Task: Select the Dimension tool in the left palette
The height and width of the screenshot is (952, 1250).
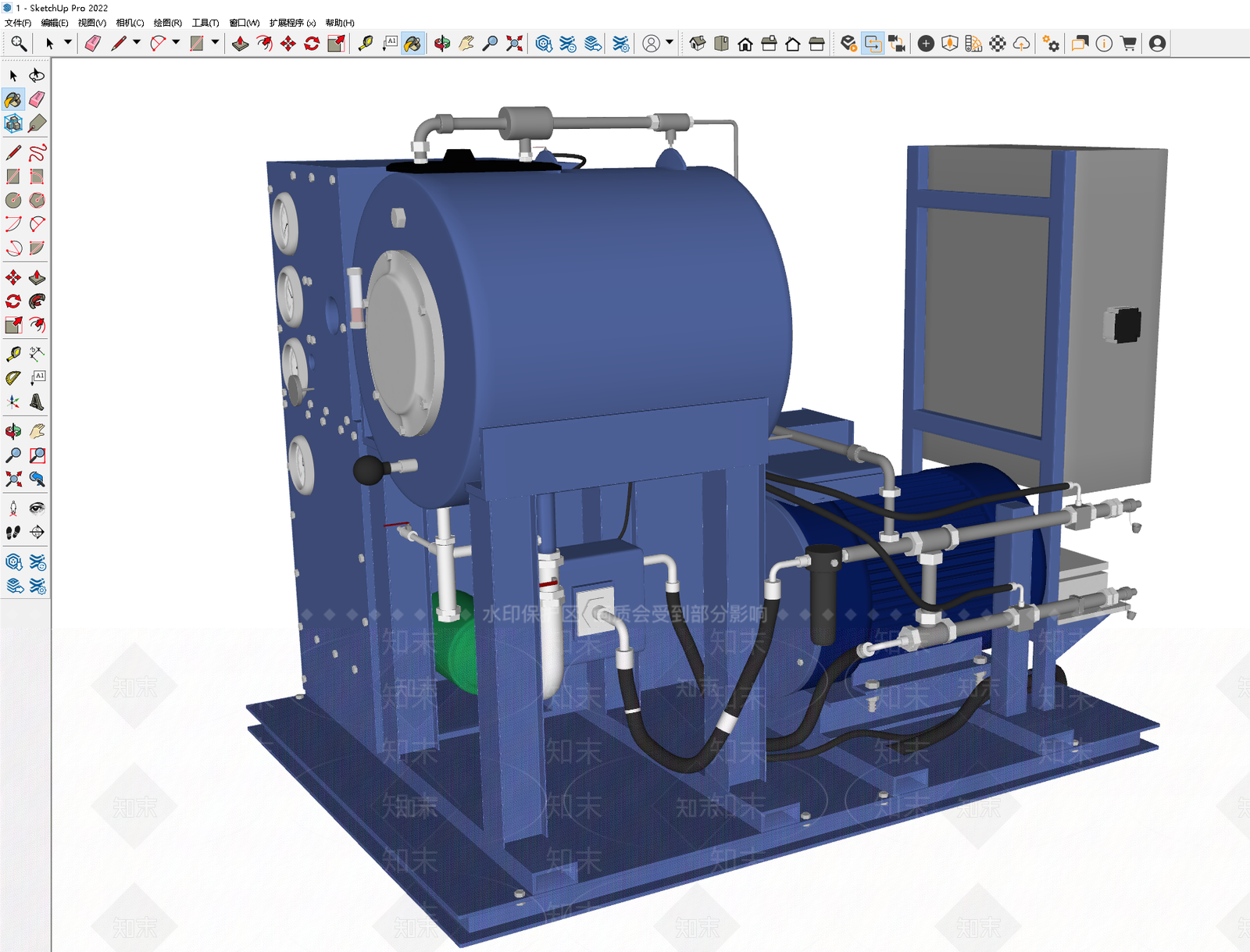Action: pos(37,354)
